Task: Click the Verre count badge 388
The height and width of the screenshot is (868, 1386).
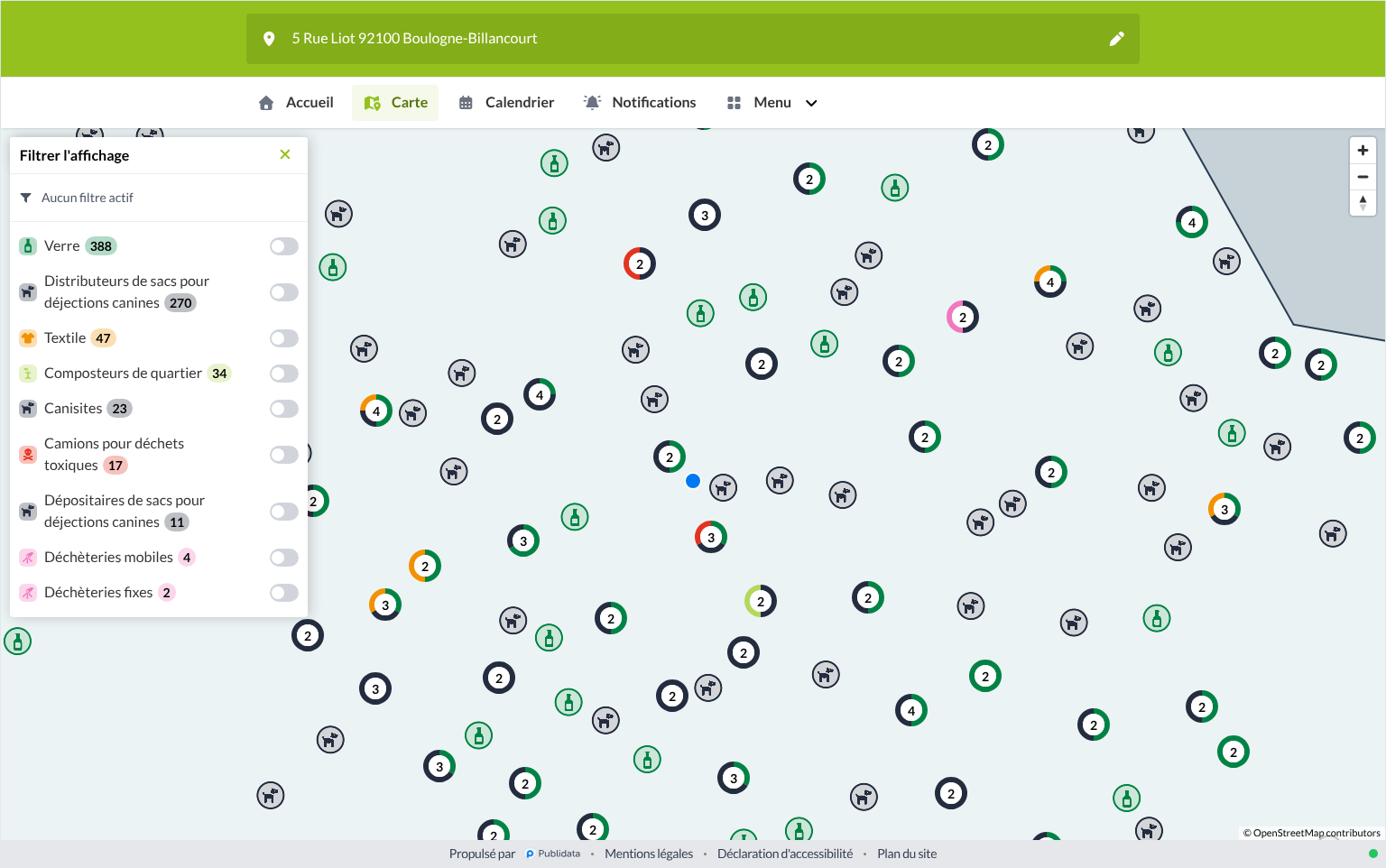Action: pyautogui.click(x=101, y=246)
